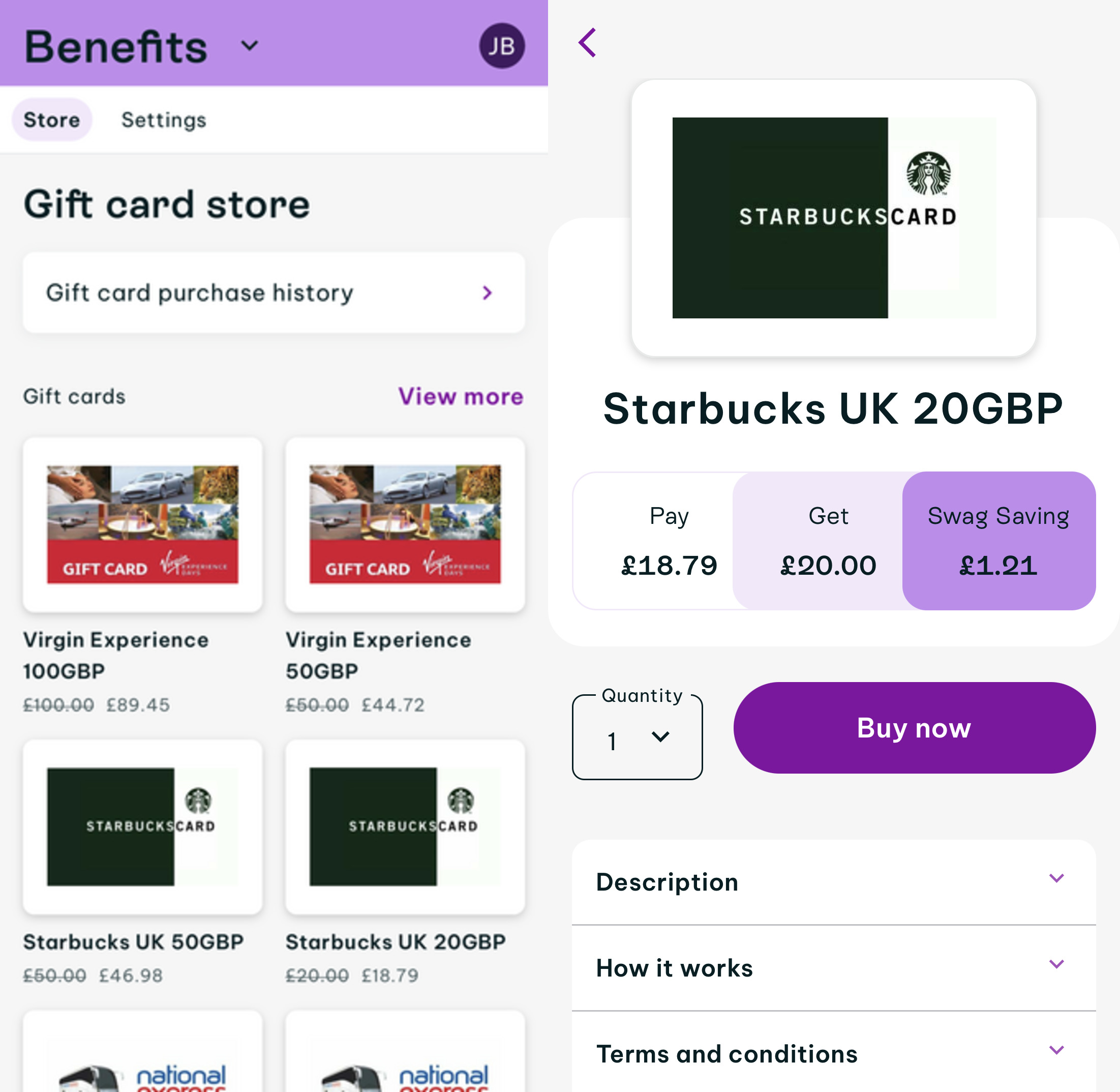Open Benefits header dropdown chevron

[249, 45]
